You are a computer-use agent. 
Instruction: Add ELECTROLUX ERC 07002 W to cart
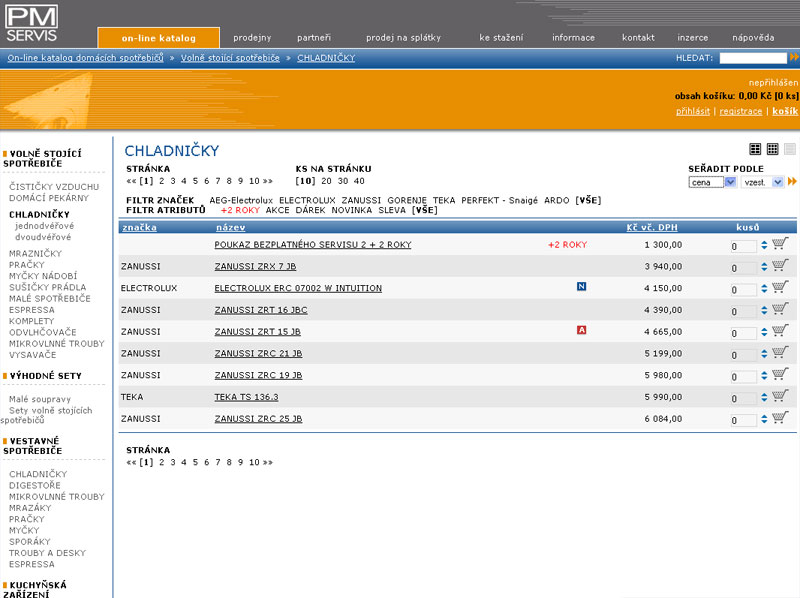coord(780,288)
